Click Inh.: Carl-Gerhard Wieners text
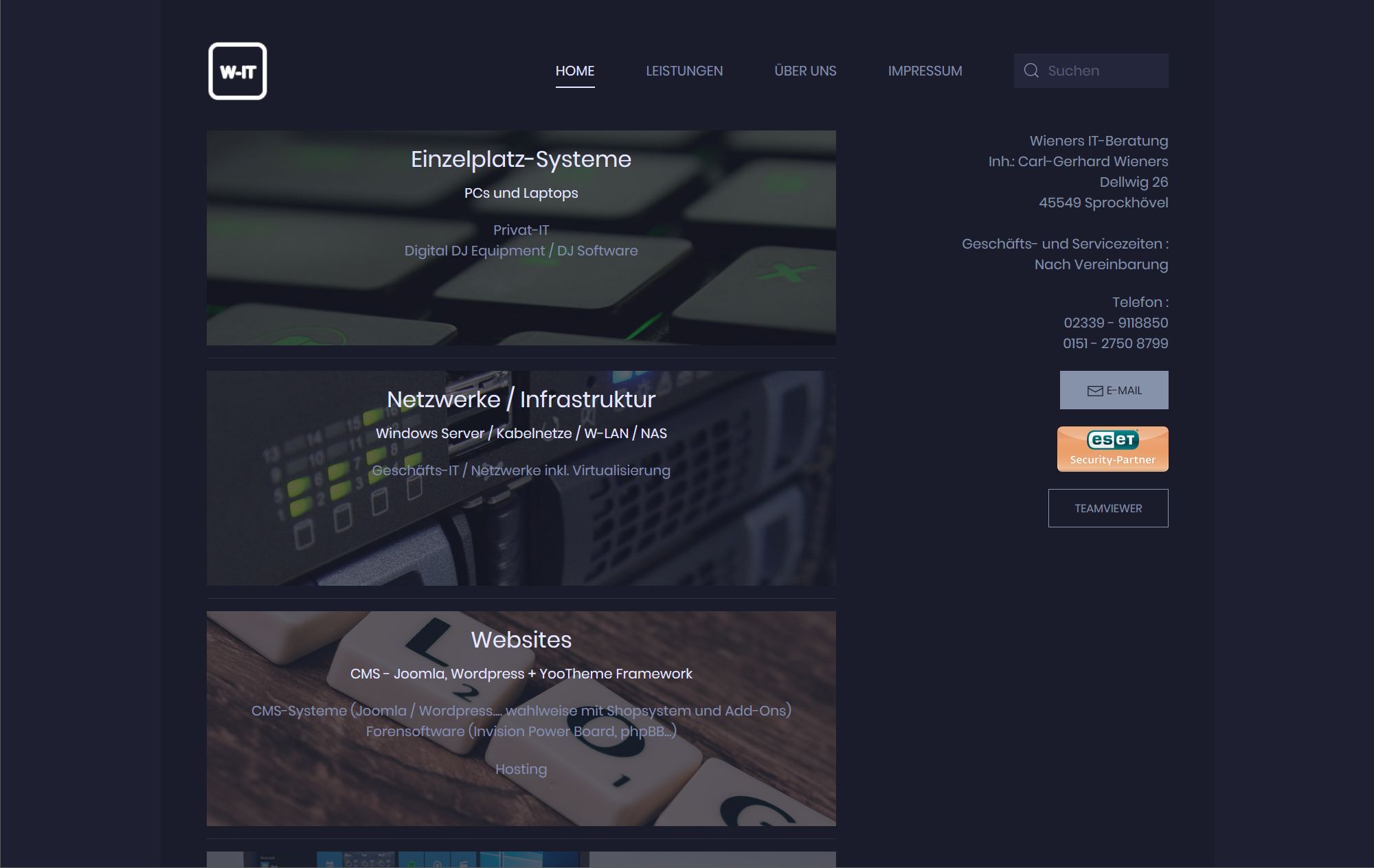The height and width of the screenshot is (868, 1374). click(x=1079, y=161)
